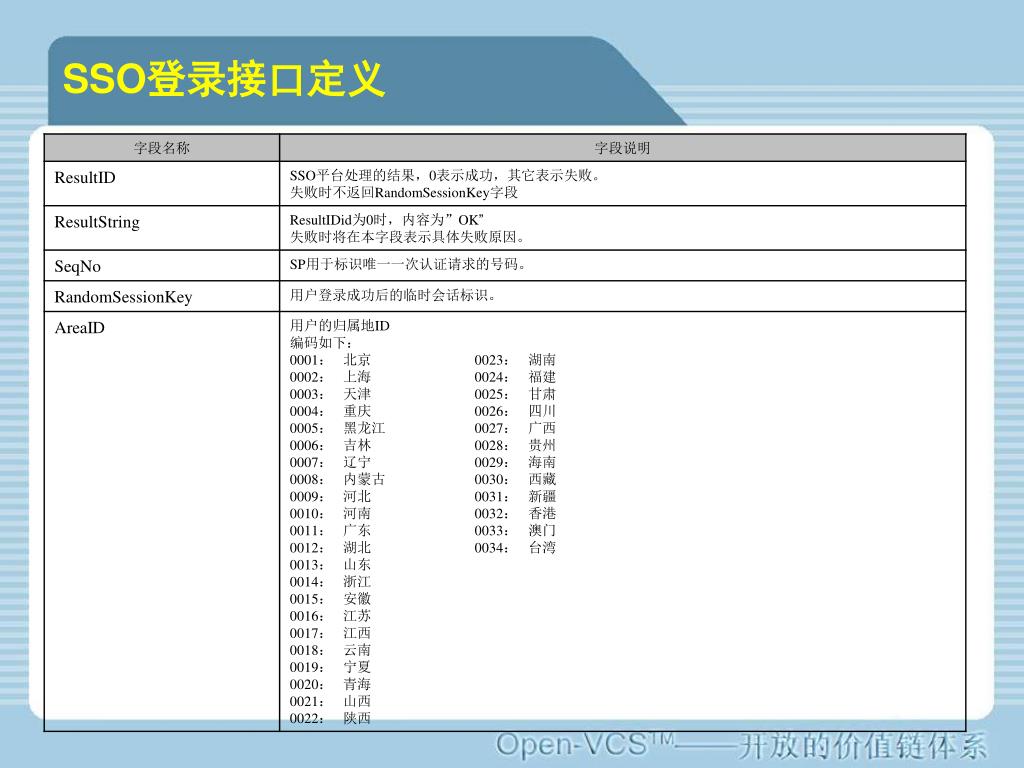The image size is (1024, 768).
Task: Select the AreaID field name cell
Action: pos(162,521)
